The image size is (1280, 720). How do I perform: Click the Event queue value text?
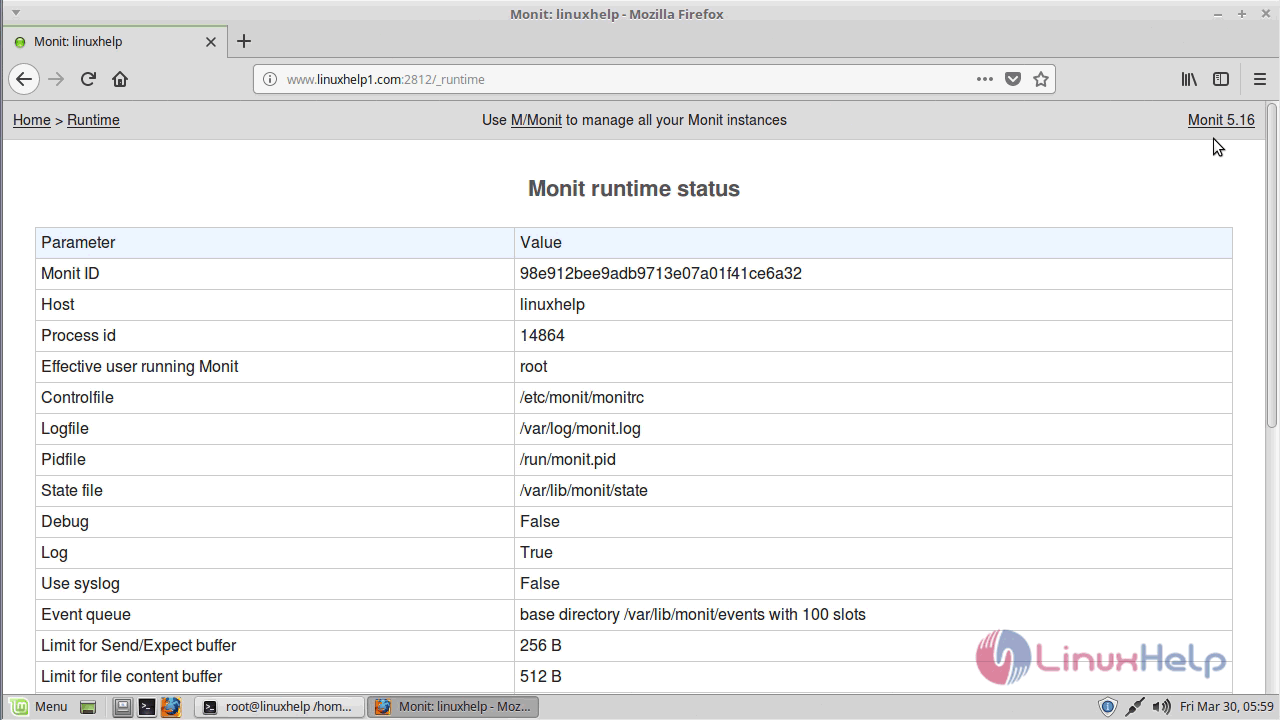click(693, 614)
